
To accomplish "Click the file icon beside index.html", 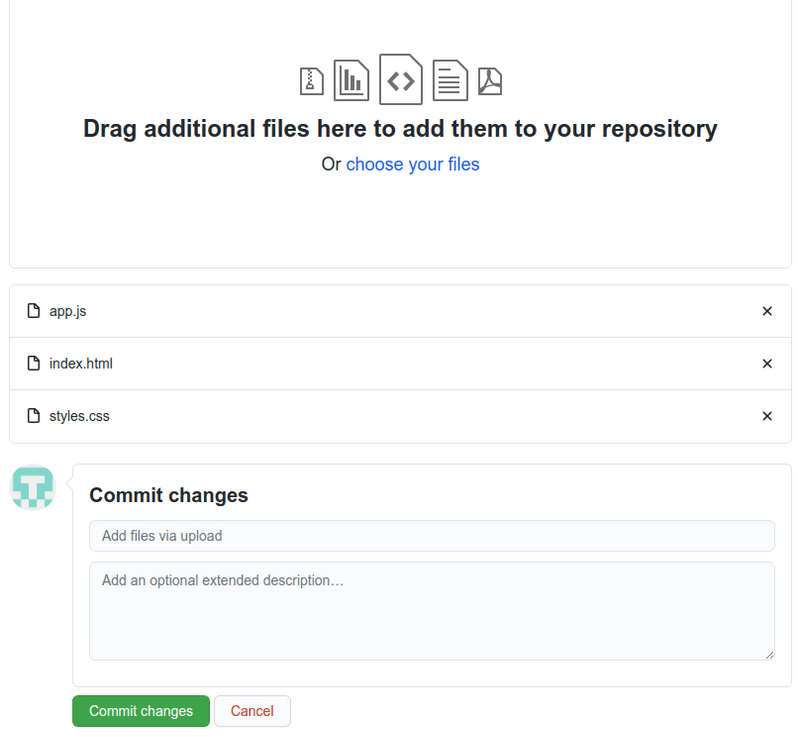I will pyautogui.click(x=34, y=363).
